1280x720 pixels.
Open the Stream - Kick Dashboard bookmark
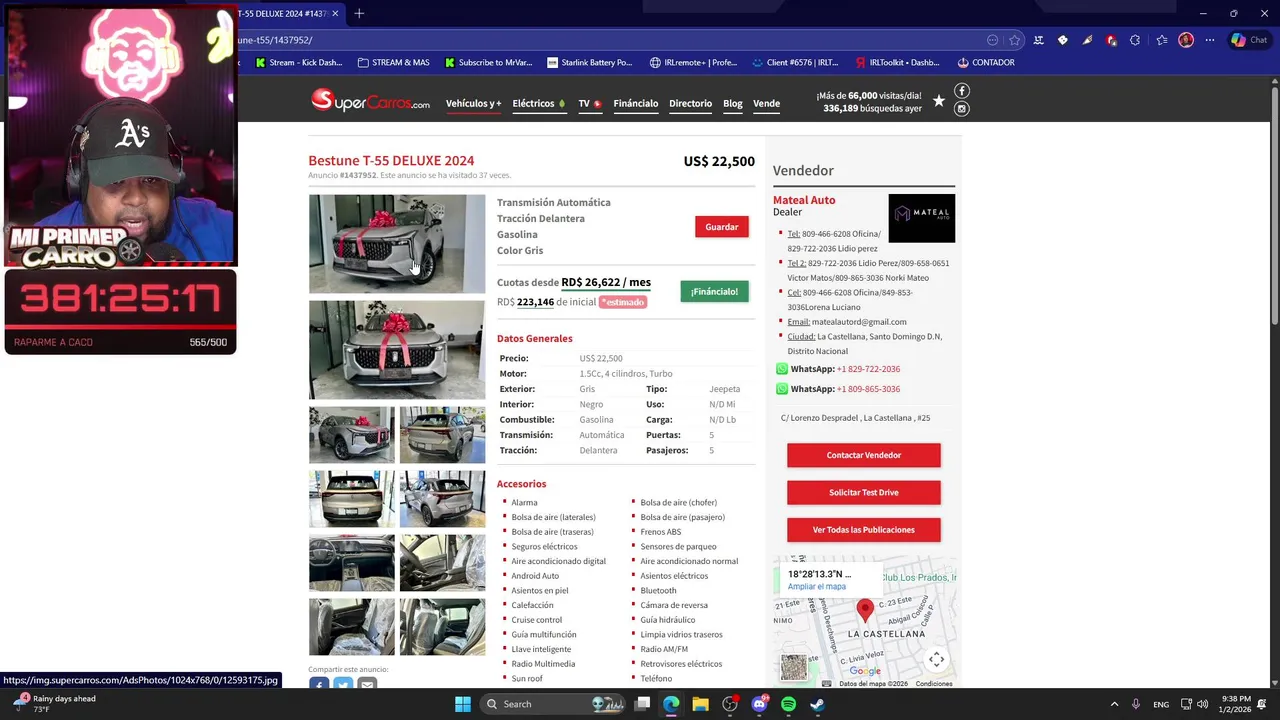coord(299,62)
